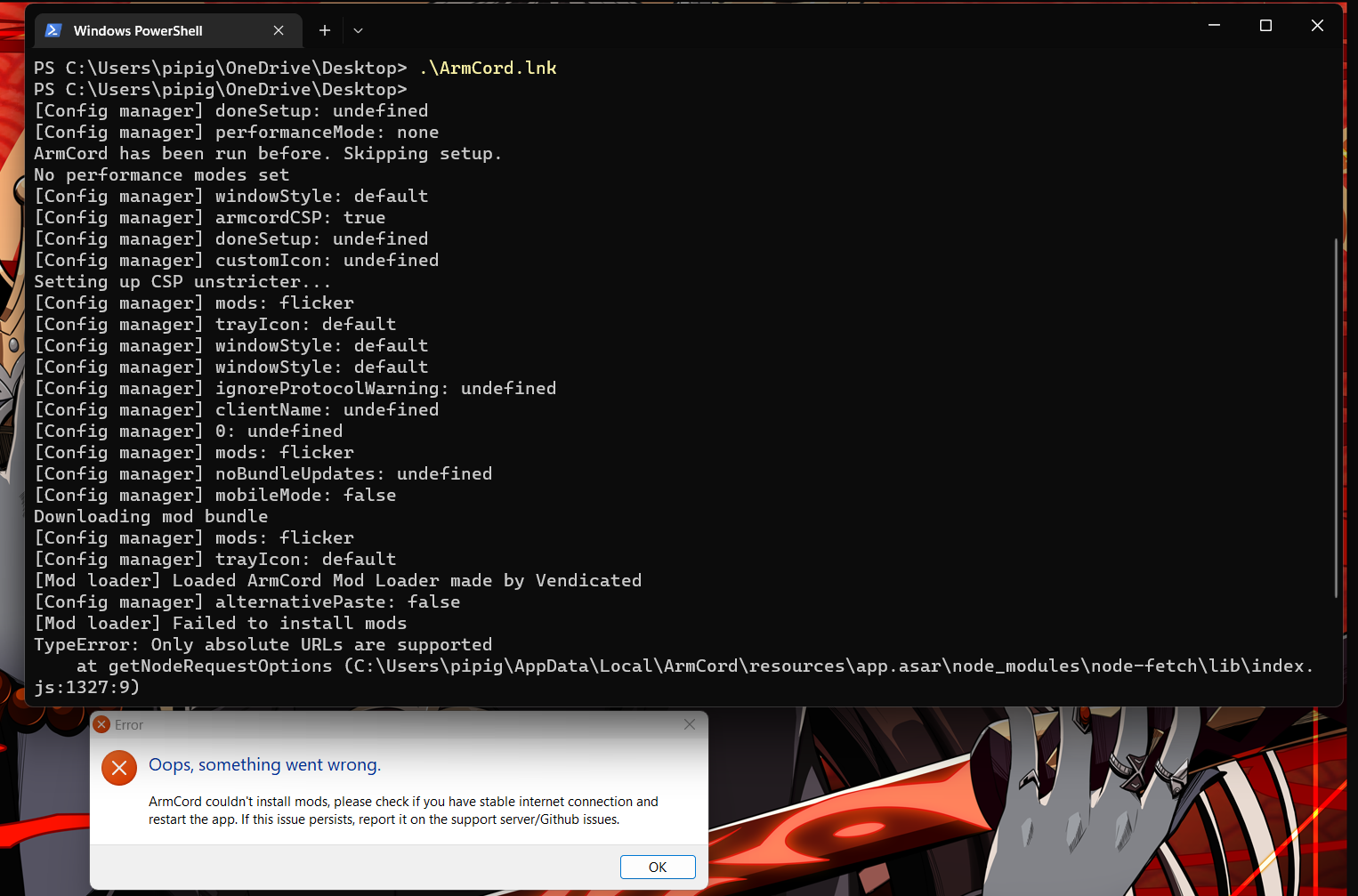Click the maximize icon in the window title bar
Screen dimensions: 1358x896
(1265, 25)
